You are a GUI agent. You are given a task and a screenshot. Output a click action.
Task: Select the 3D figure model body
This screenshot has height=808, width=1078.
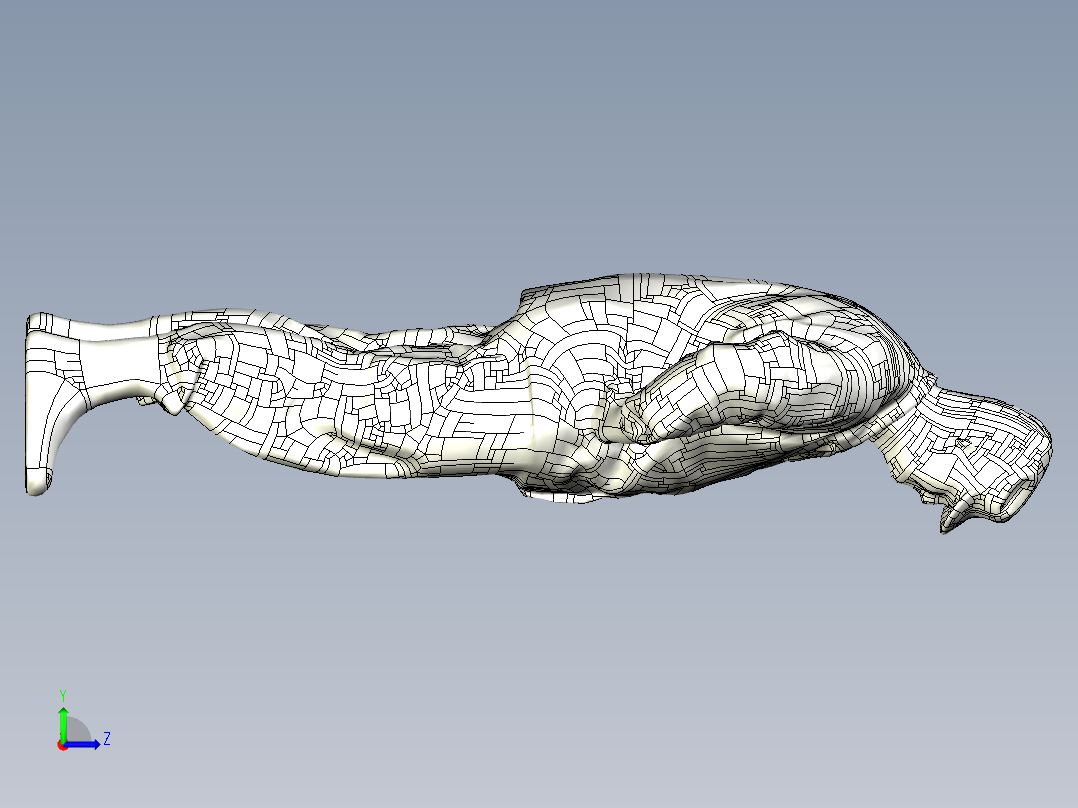coord(539,402)
